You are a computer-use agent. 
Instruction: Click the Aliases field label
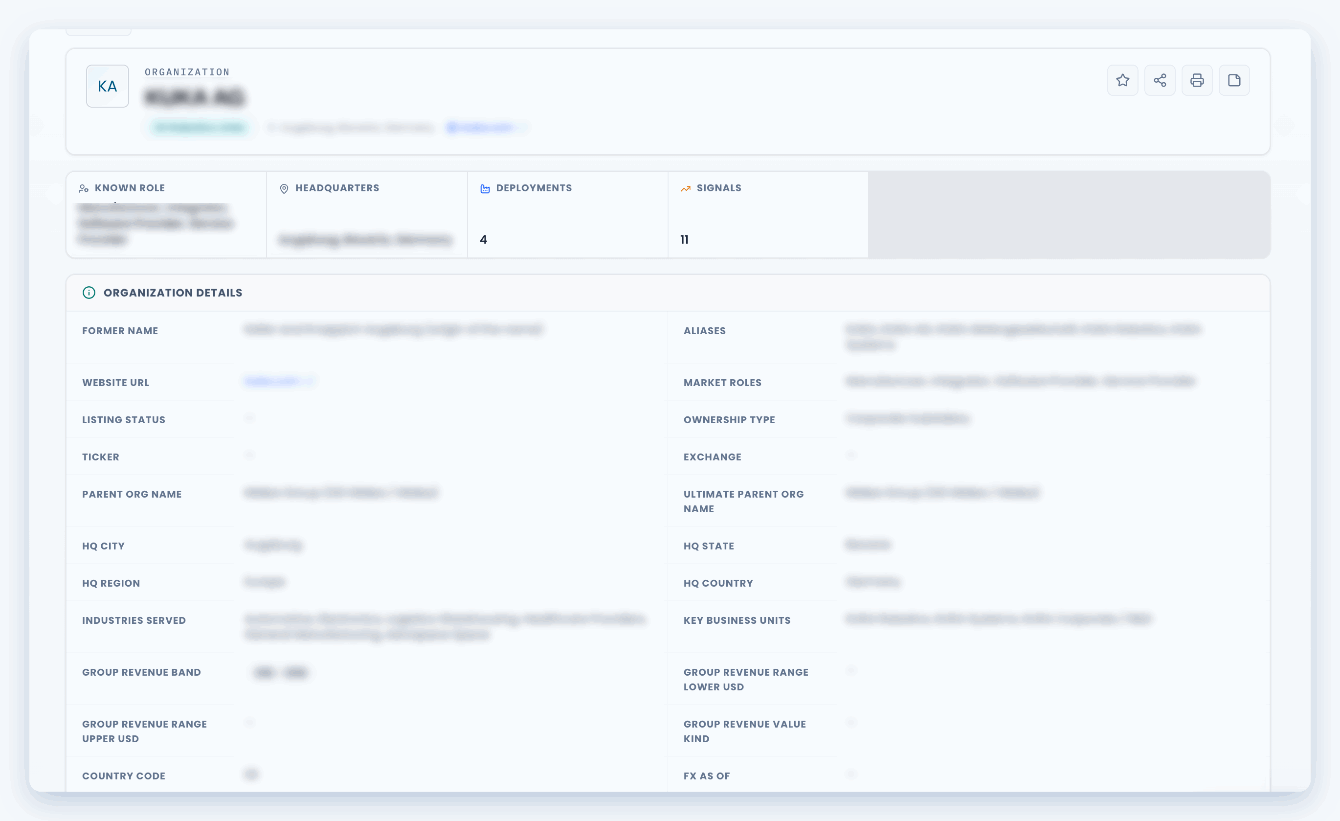(705, 331)
